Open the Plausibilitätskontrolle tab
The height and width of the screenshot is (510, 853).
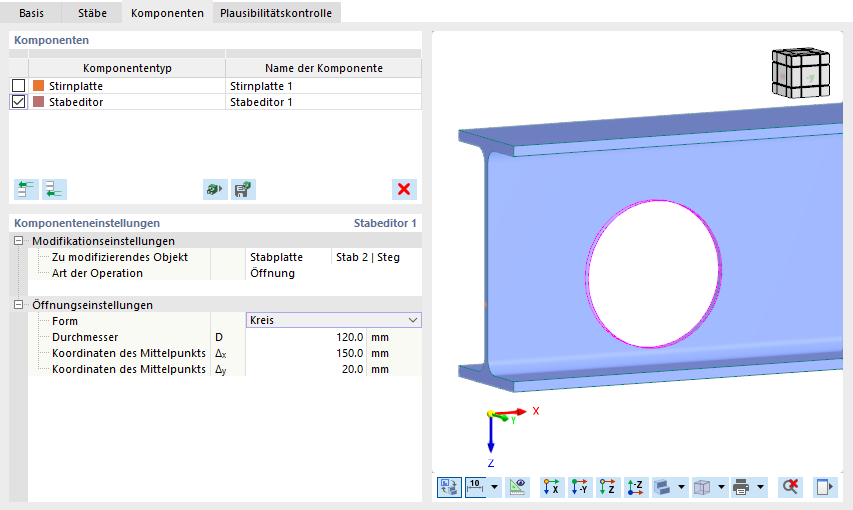pyautogui.click(x=276, y=13)
